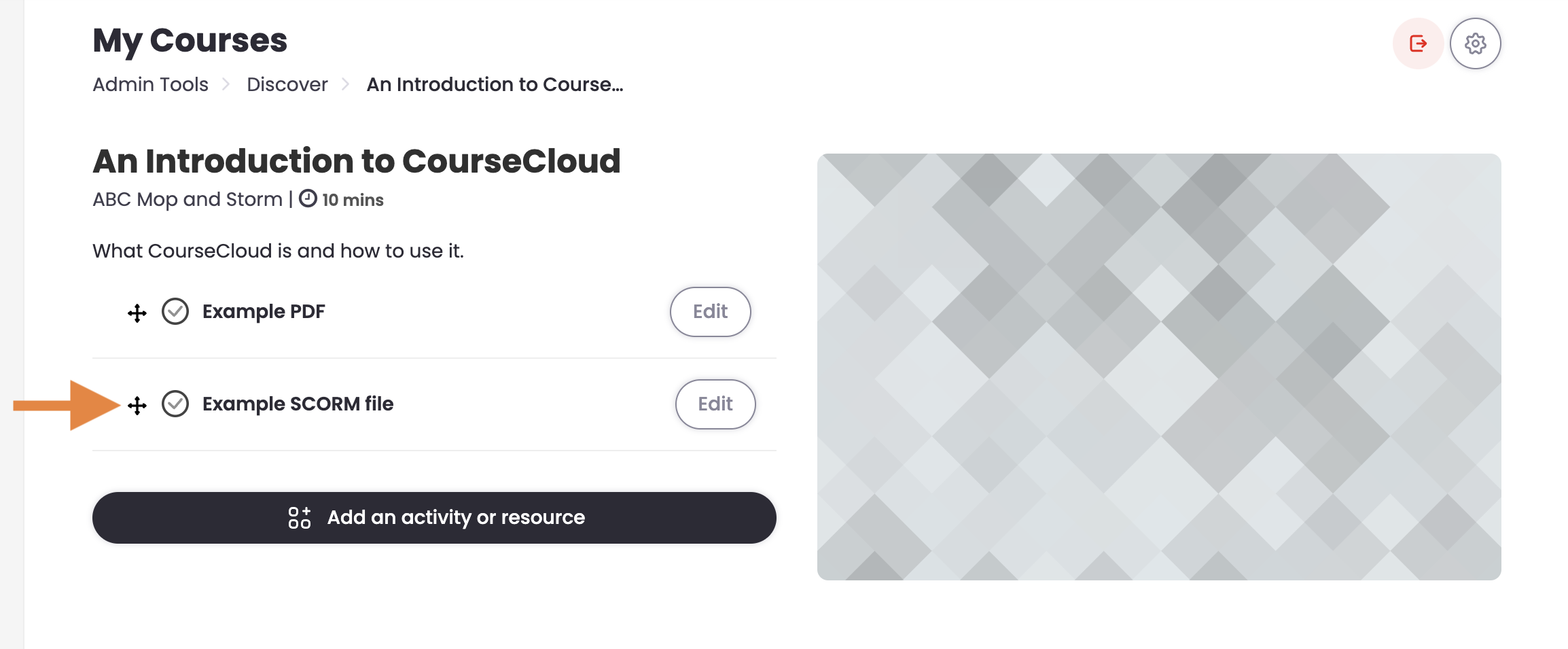Click the red logout icon
1568x649 pixels.
[1418, 43]
